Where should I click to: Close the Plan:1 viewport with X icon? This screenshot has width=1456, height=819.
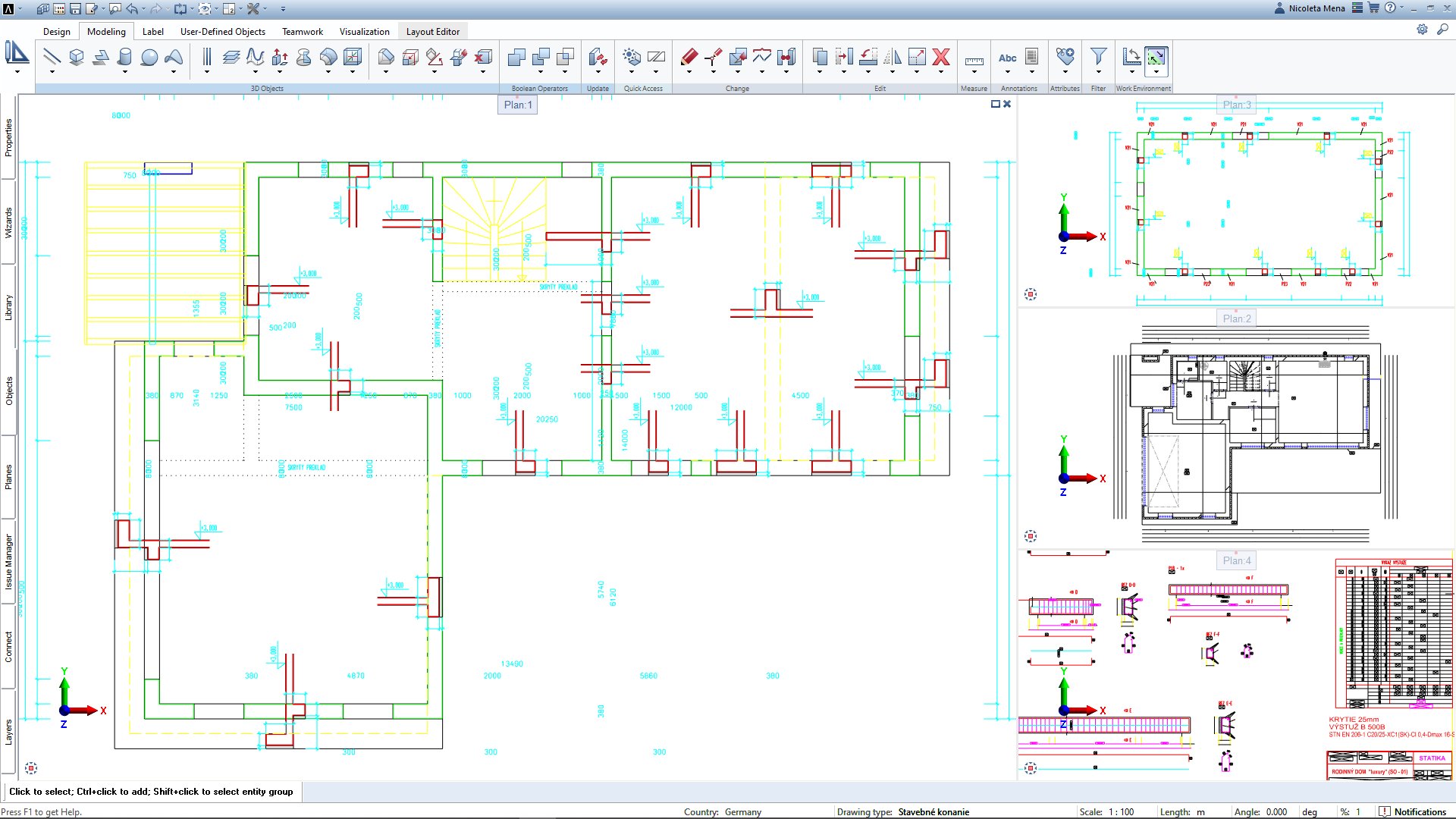coord(1007,104)
